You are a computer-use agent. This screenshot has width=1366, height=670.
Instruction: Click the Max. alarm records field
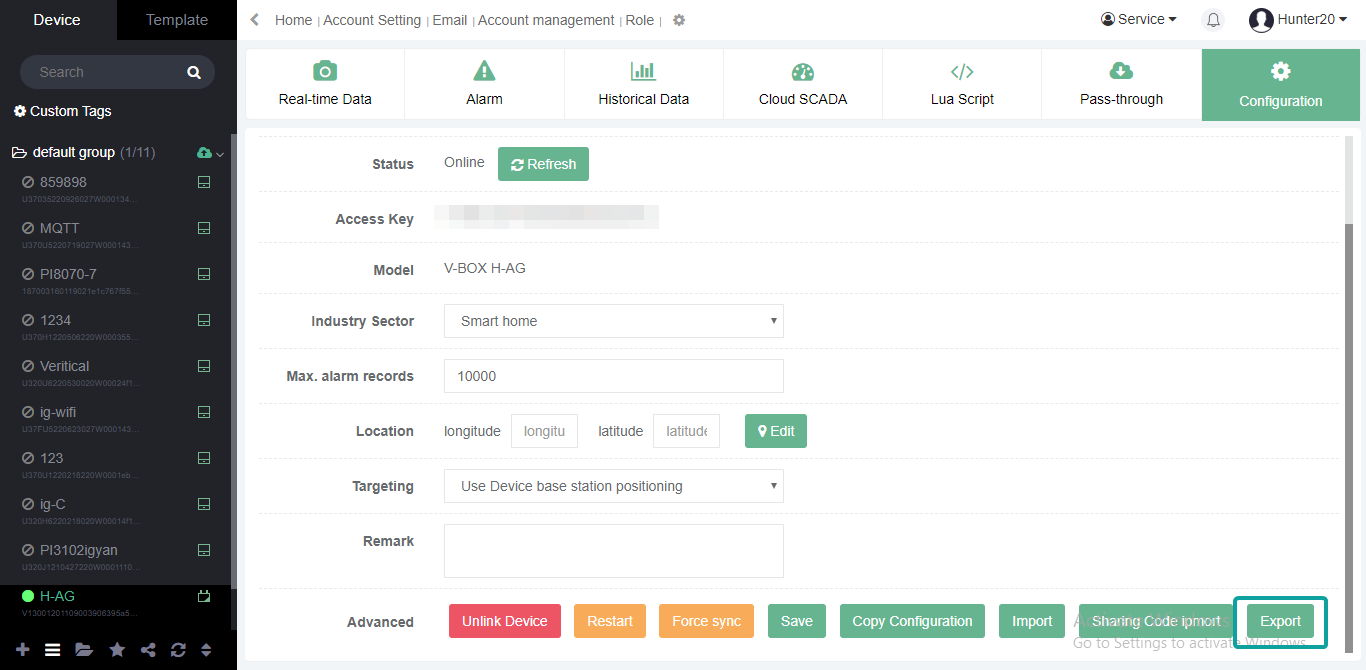[x=613, y=376]
